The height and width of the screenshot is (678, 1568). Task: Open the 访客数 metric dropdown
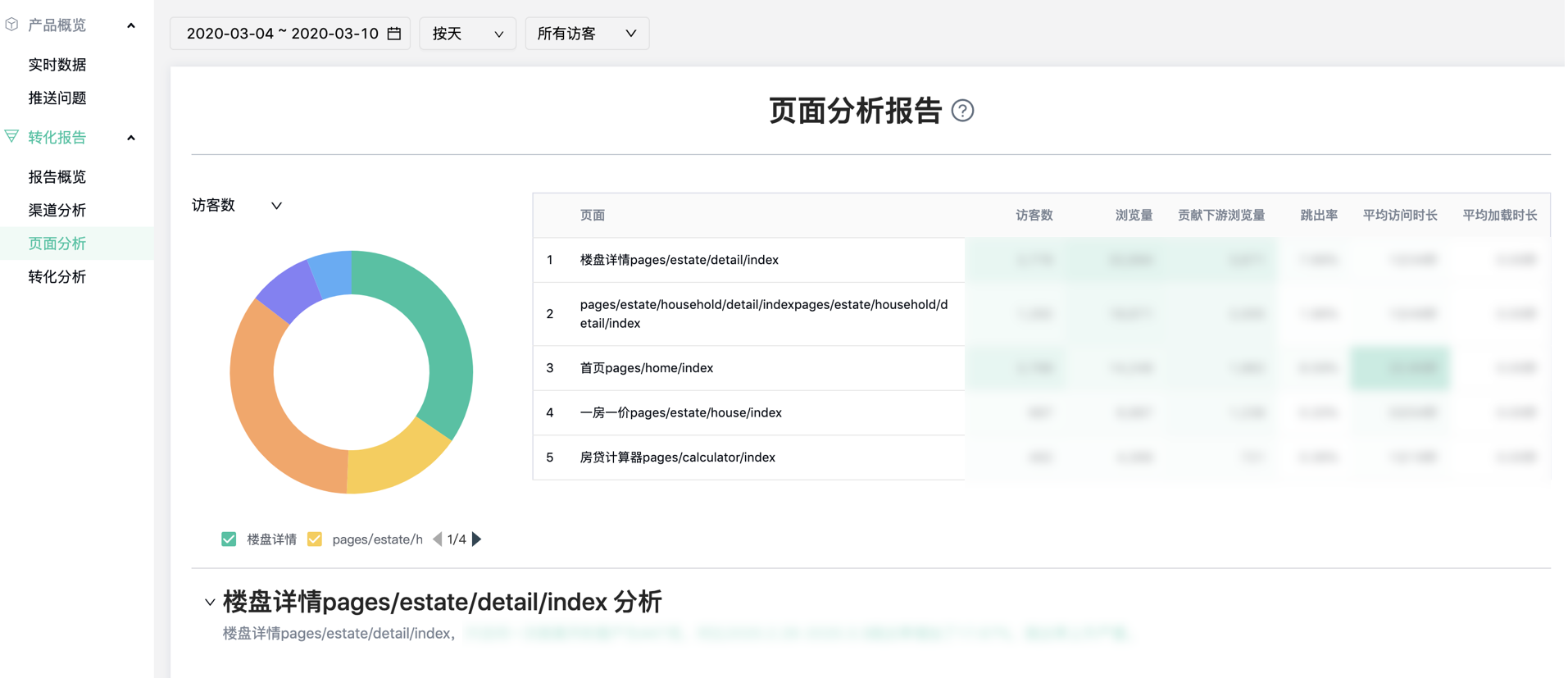[x=237, y=205]
